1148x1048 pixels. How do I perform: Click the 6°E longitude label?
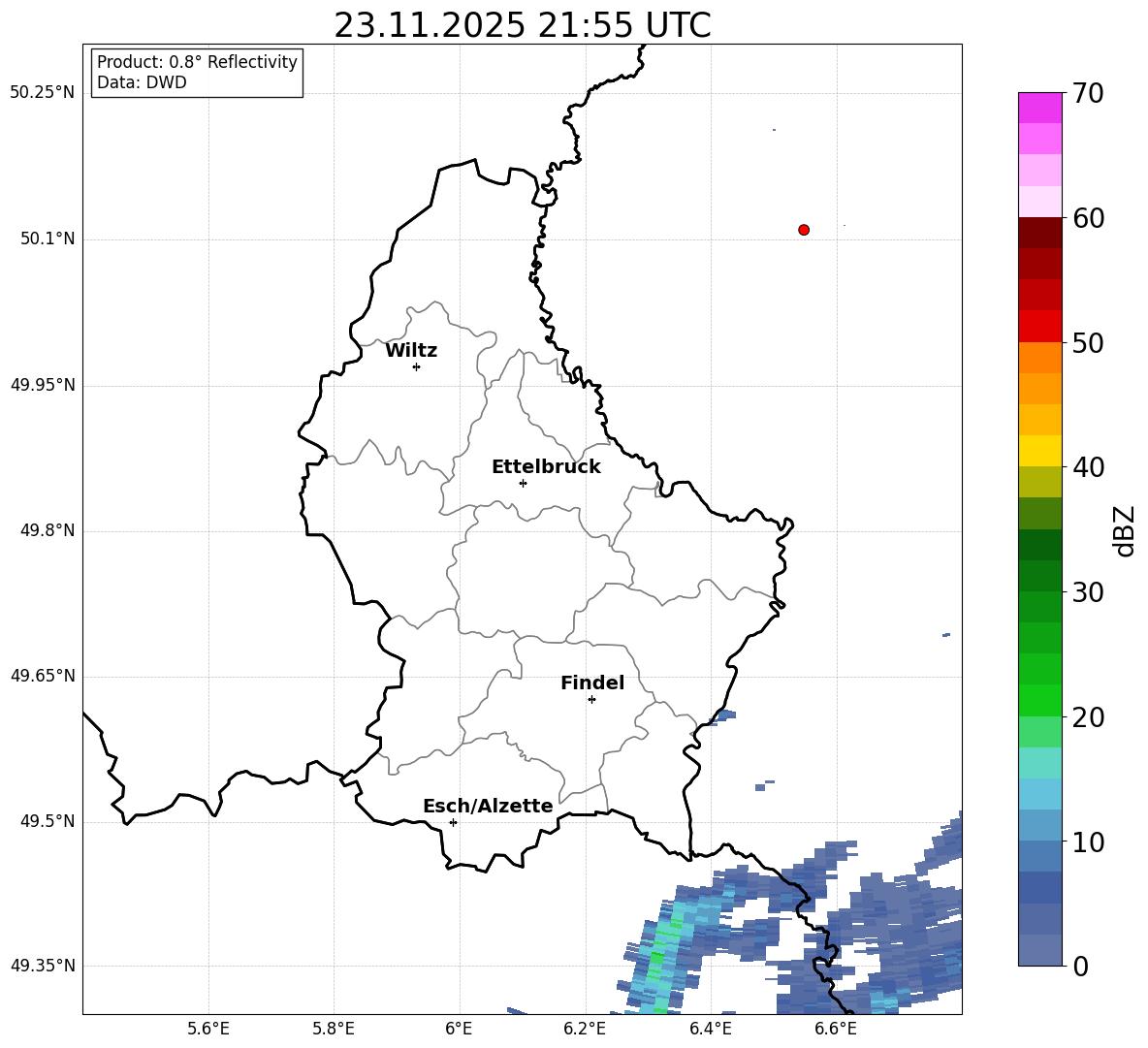point(459,1029)
